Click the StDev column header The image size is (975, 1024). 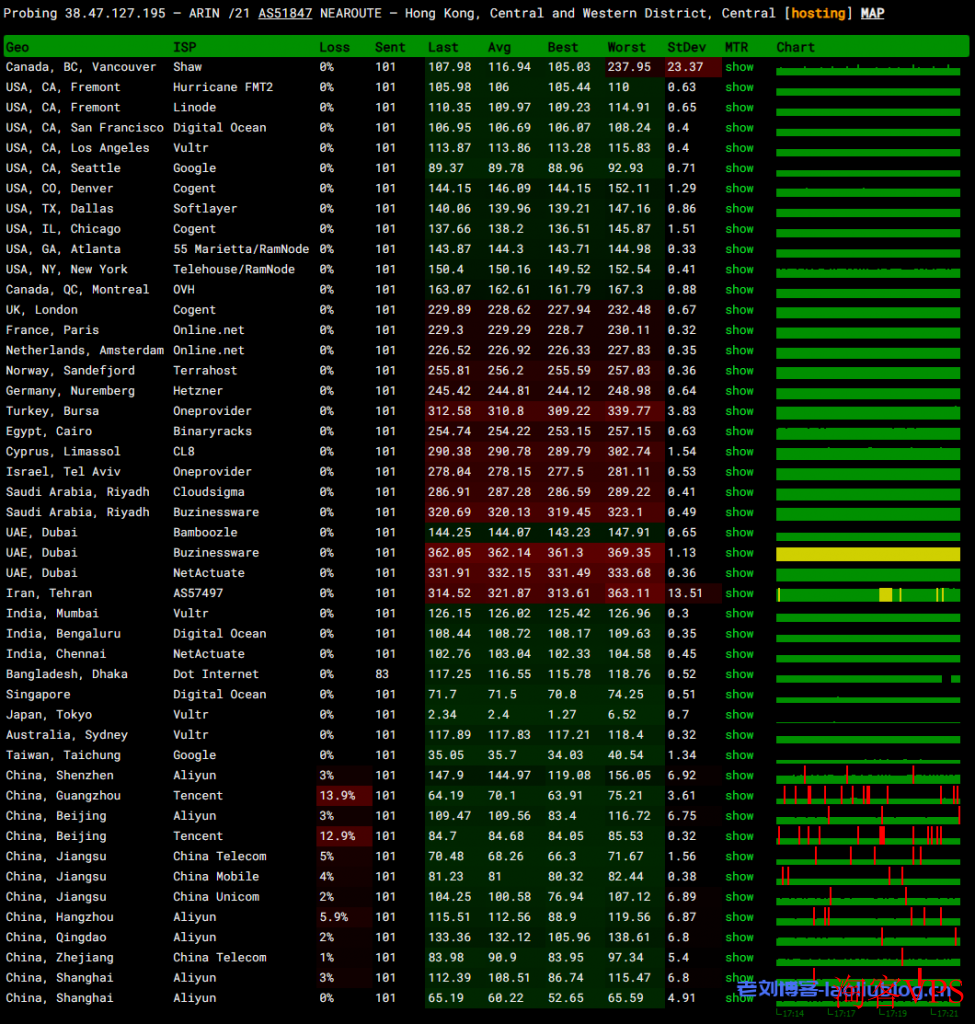coord(686,47)
